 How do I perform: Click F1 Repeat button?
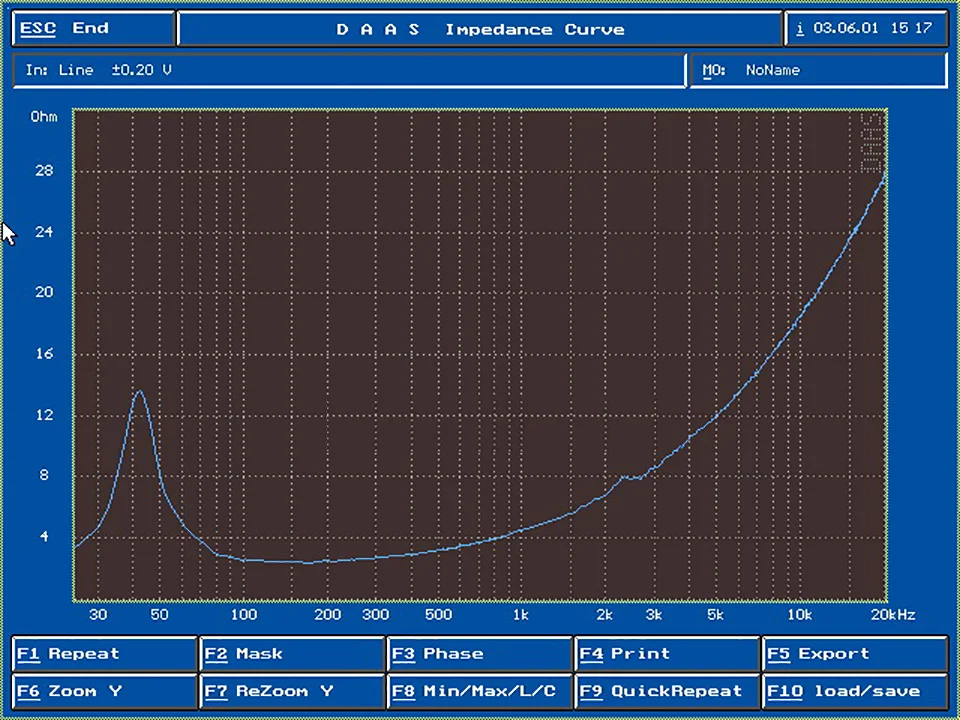coord(104,654)
